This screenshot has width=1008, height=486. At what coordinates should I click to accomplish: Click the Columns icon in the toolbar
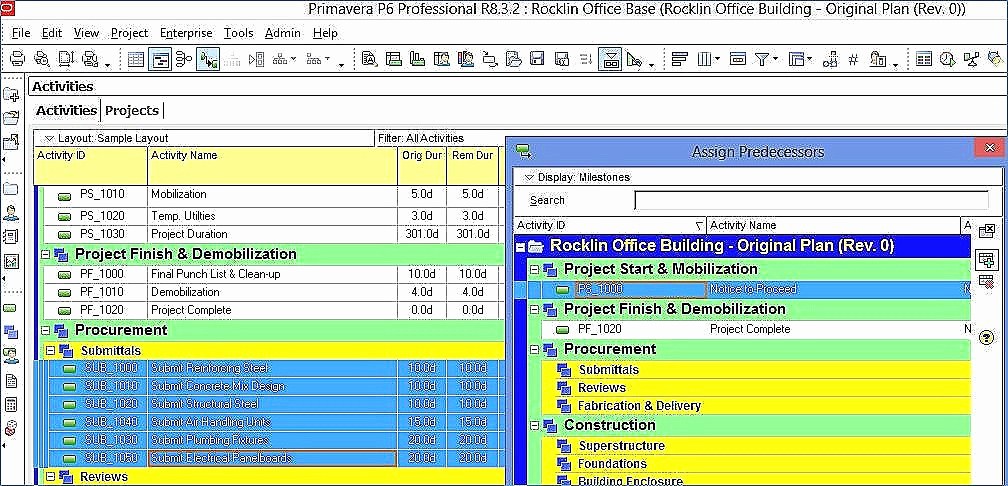point(706,59)
